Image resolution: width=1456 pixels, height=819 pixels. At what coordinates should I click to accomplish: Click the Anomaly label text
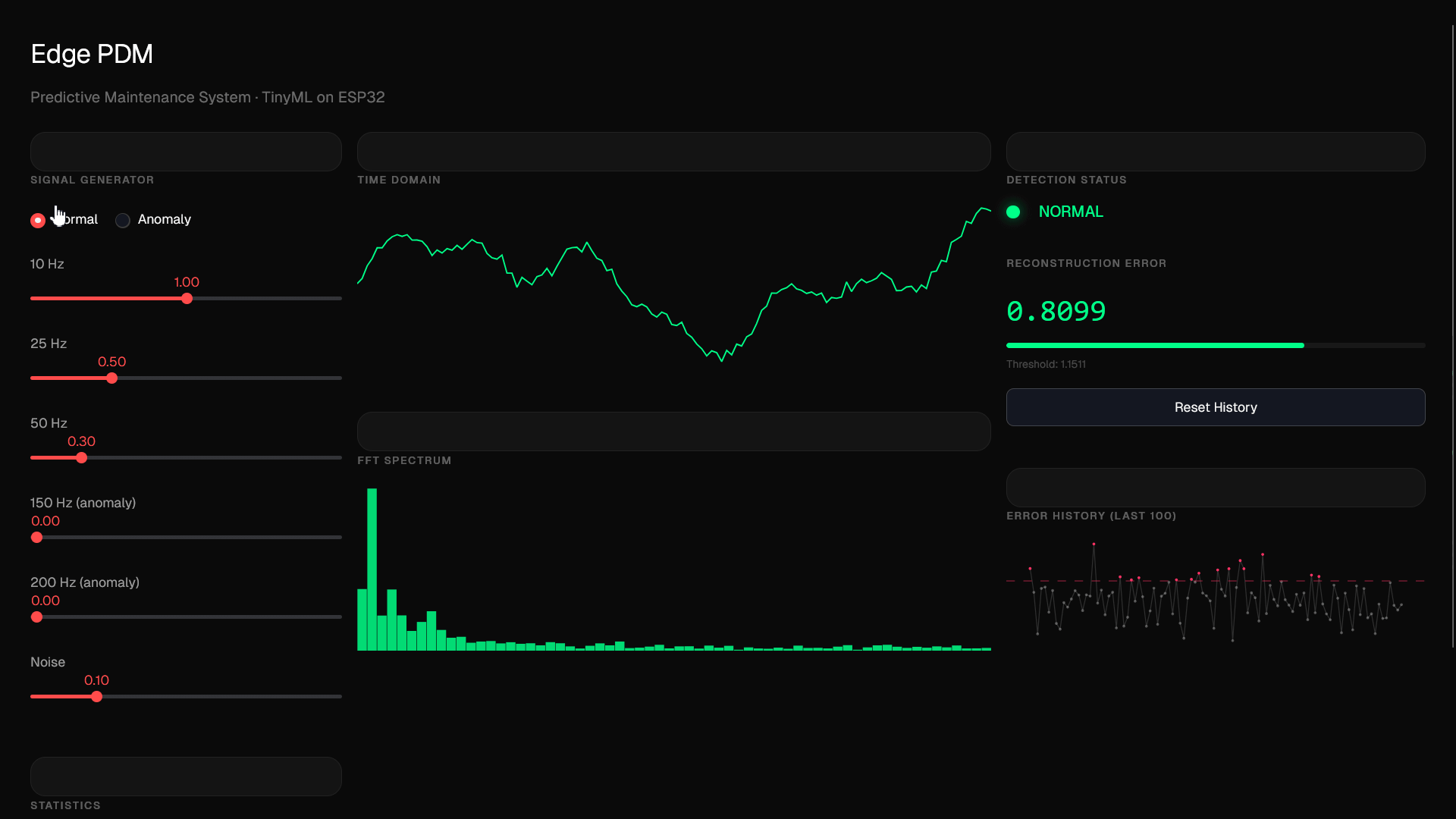[165, 219]
